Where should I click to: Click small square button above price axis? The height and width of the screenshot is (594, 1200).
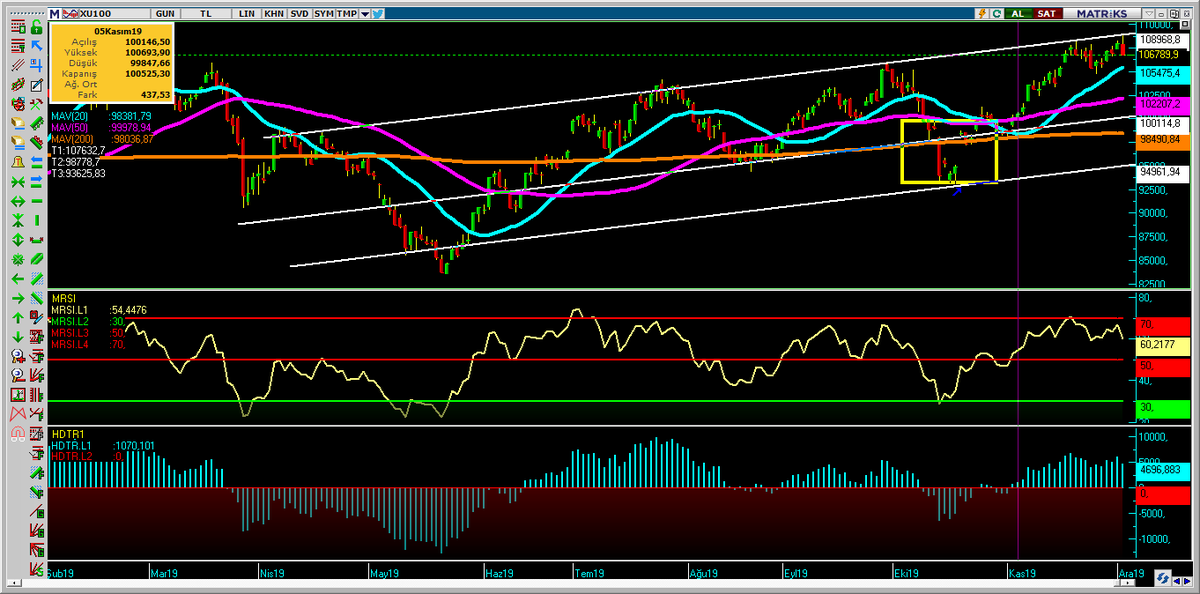[x=1185, y=24]
